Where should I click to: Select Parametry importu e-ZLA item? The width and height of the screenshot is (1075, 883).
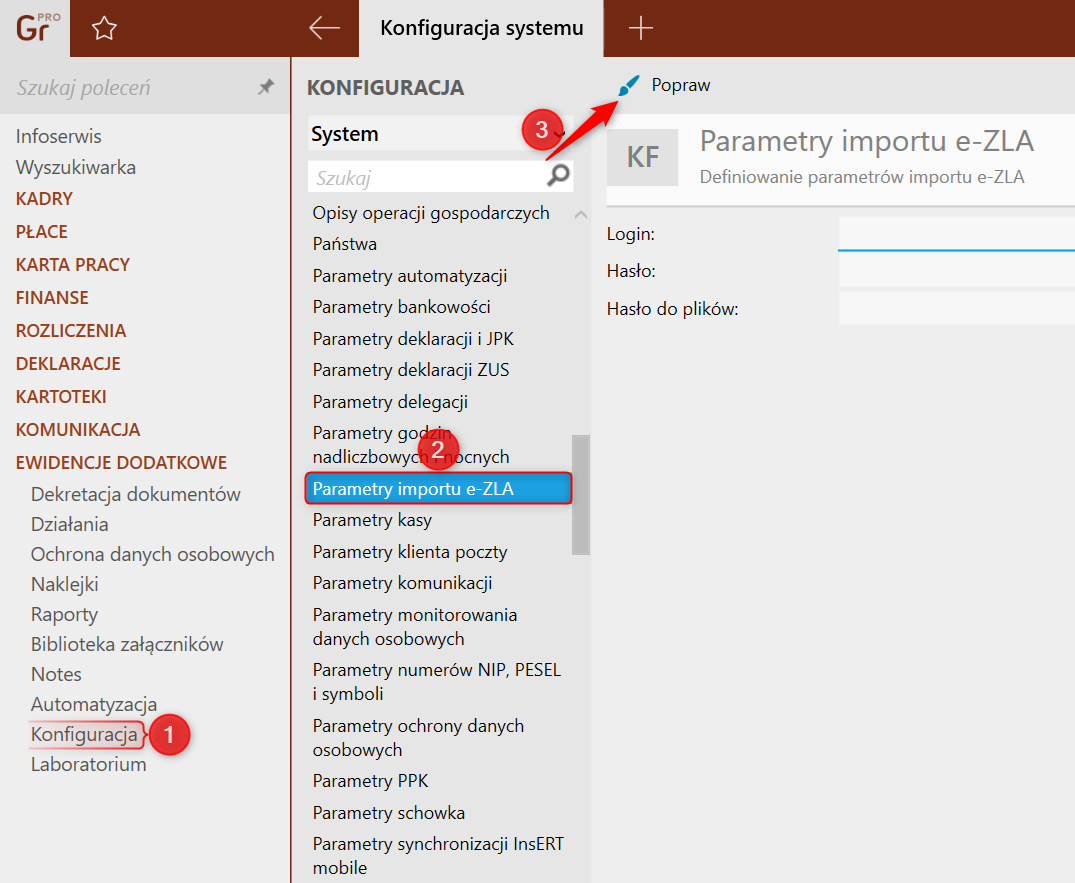pos(412,489)
